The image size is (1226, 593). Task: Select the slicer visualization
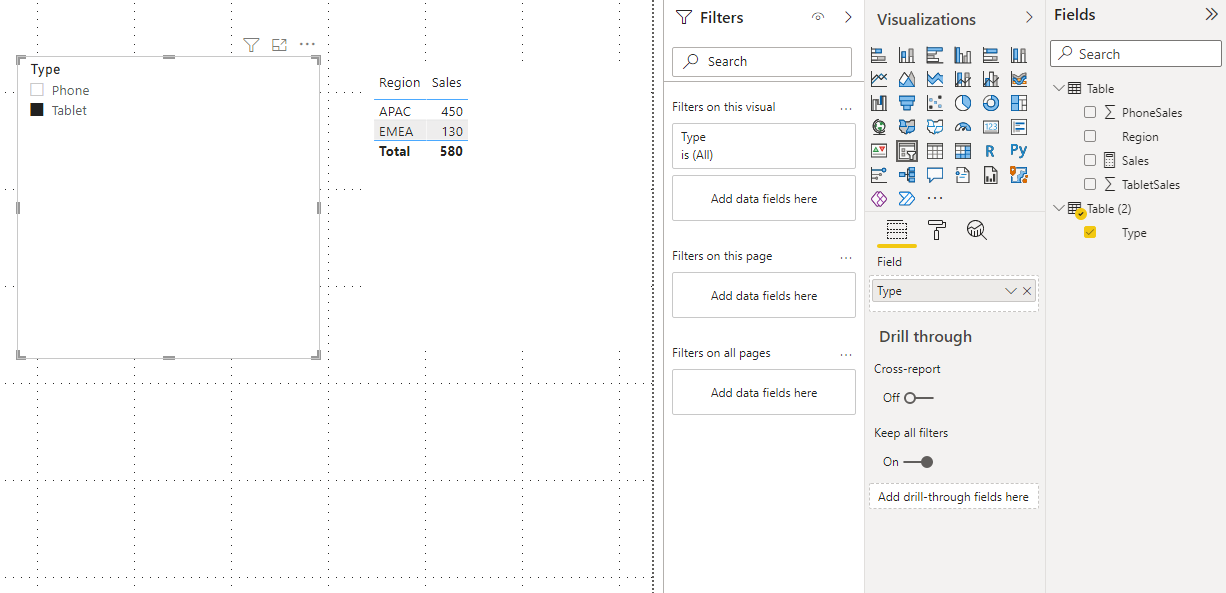click(907, 151)
